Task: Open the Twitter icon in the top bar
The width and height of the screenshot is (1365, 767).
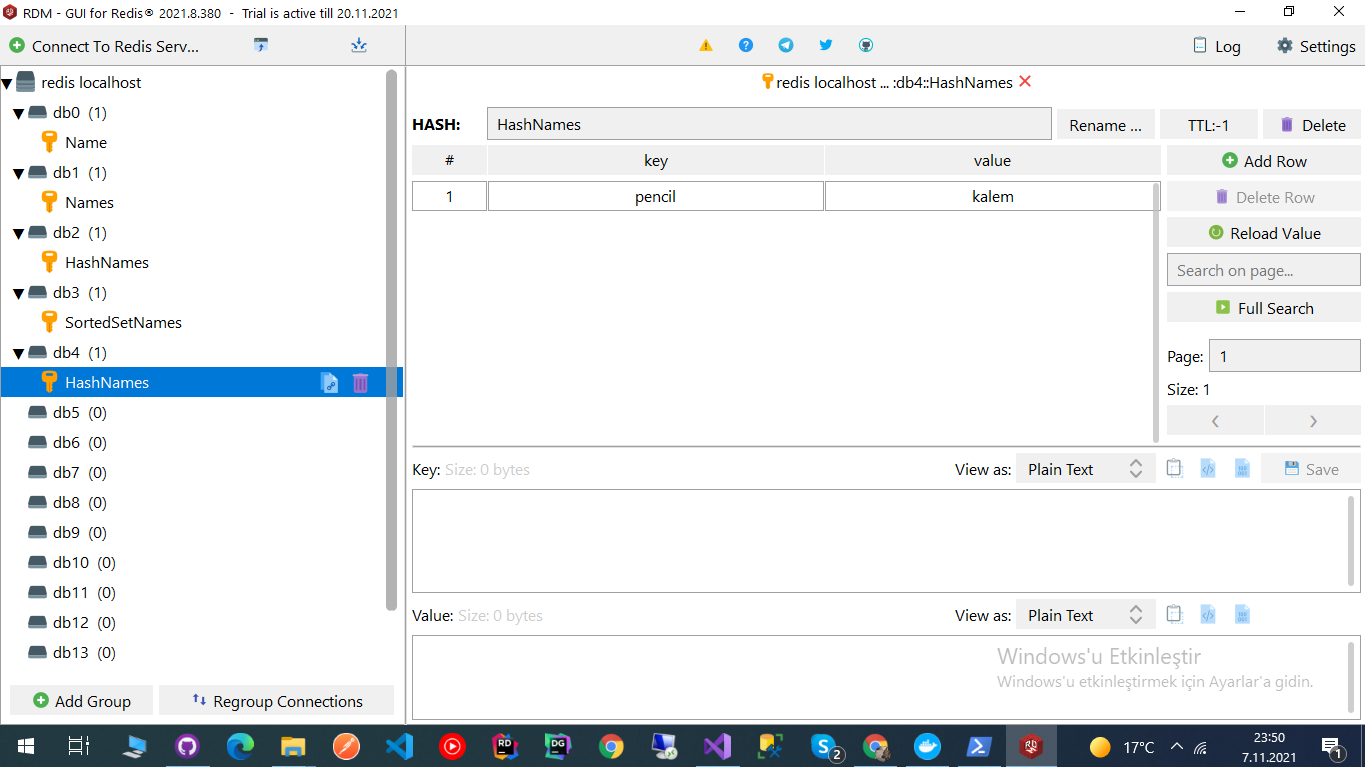Action: point(826,46)
